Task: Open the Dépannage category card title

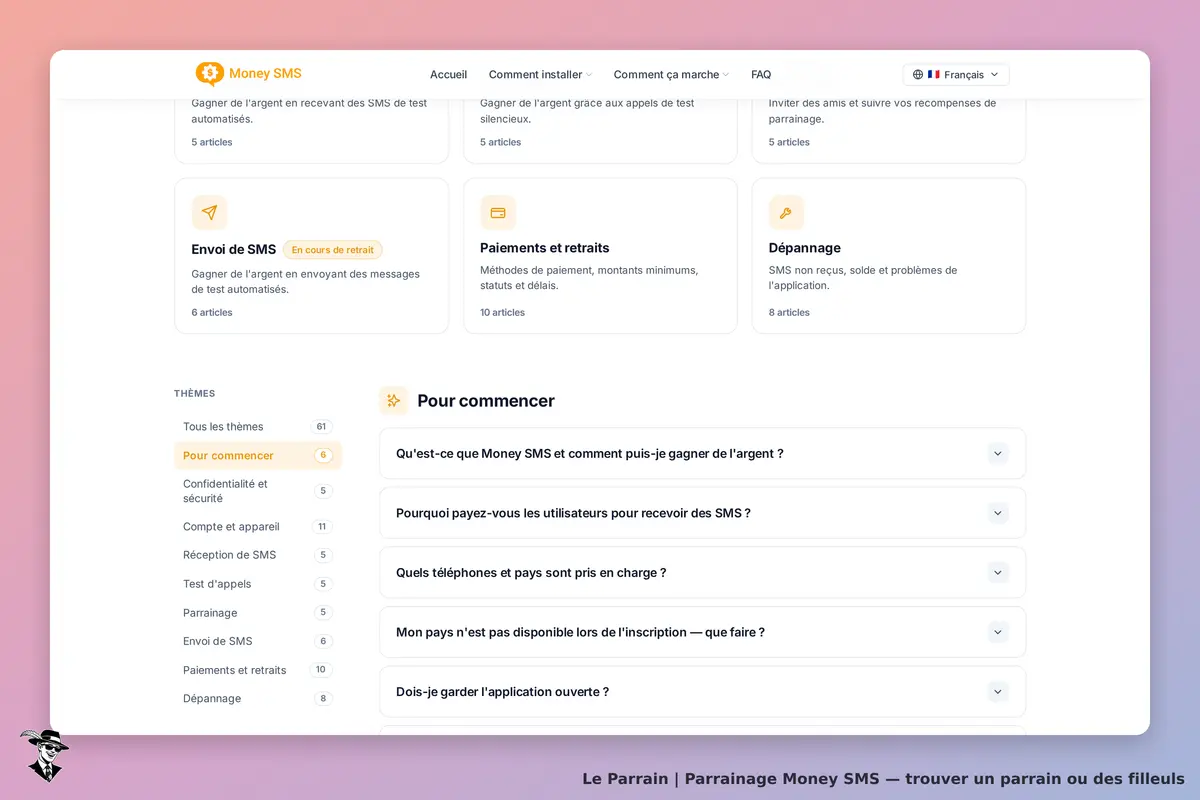Action: pos(805,248)
